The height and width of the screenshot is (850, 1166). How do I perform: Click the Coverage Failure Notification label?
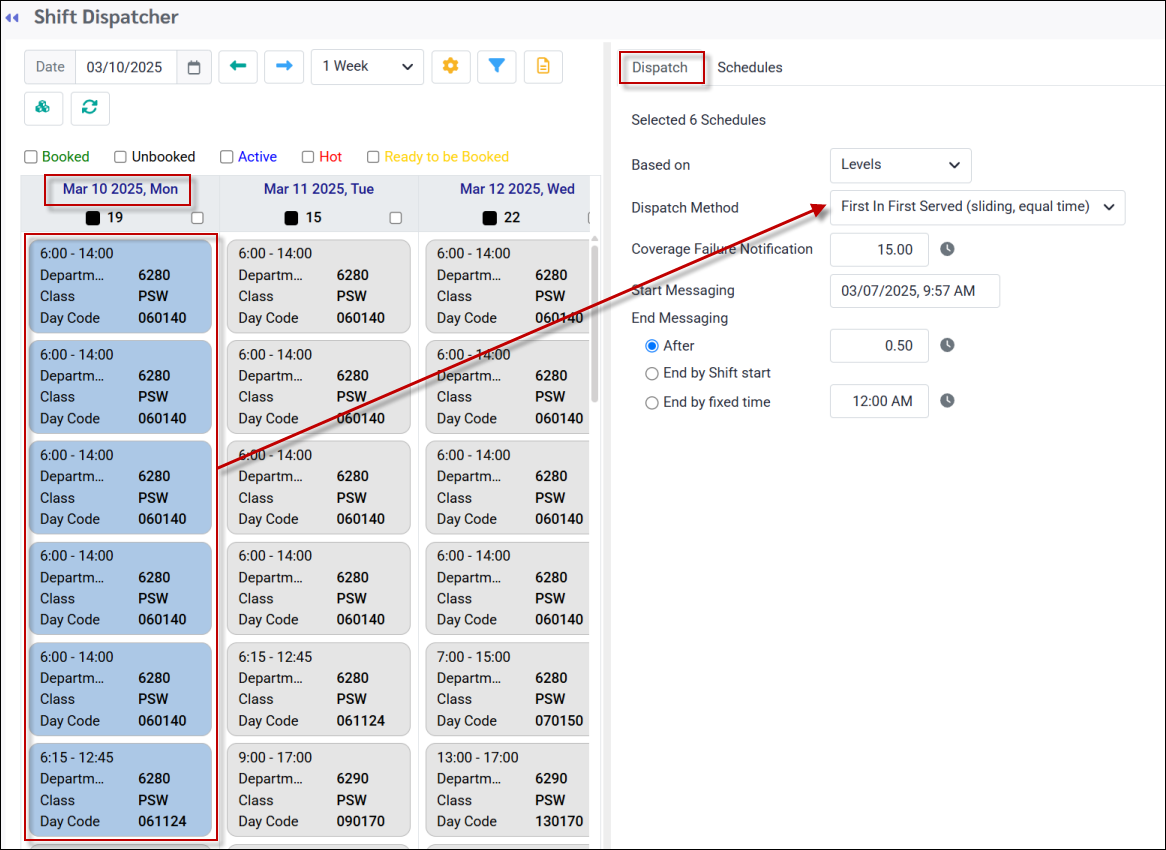pyautogui.click(x=722, y=249)
